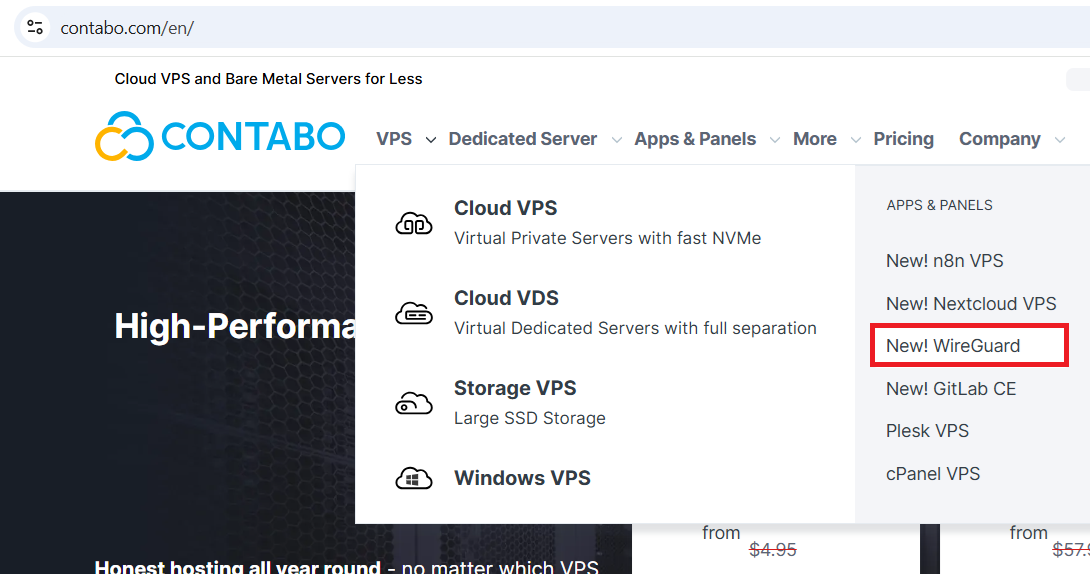This screenshot has height=574, width=1090.
Task: Open the Apps & Panels menu
Action: click(695, 139)
